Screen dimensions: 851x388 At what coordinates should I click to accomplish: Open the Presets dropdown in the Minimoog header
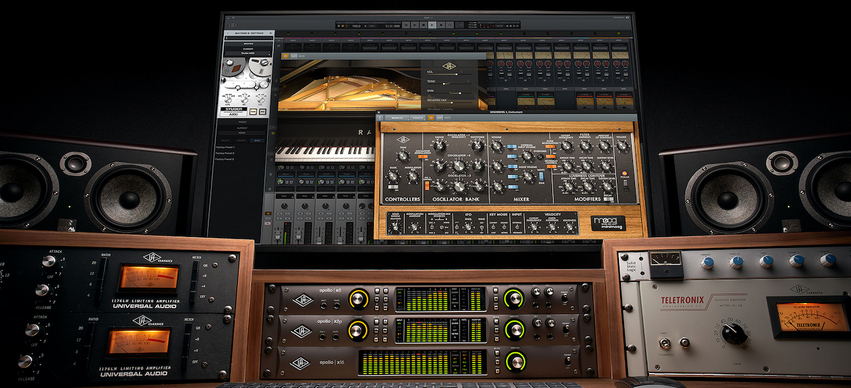[x=418, y=117]
